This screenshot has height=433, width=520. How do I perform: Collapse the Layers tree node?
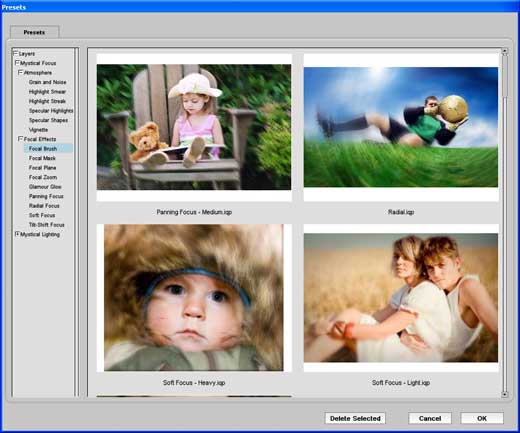pyautogui.click(x=15, y=53)
